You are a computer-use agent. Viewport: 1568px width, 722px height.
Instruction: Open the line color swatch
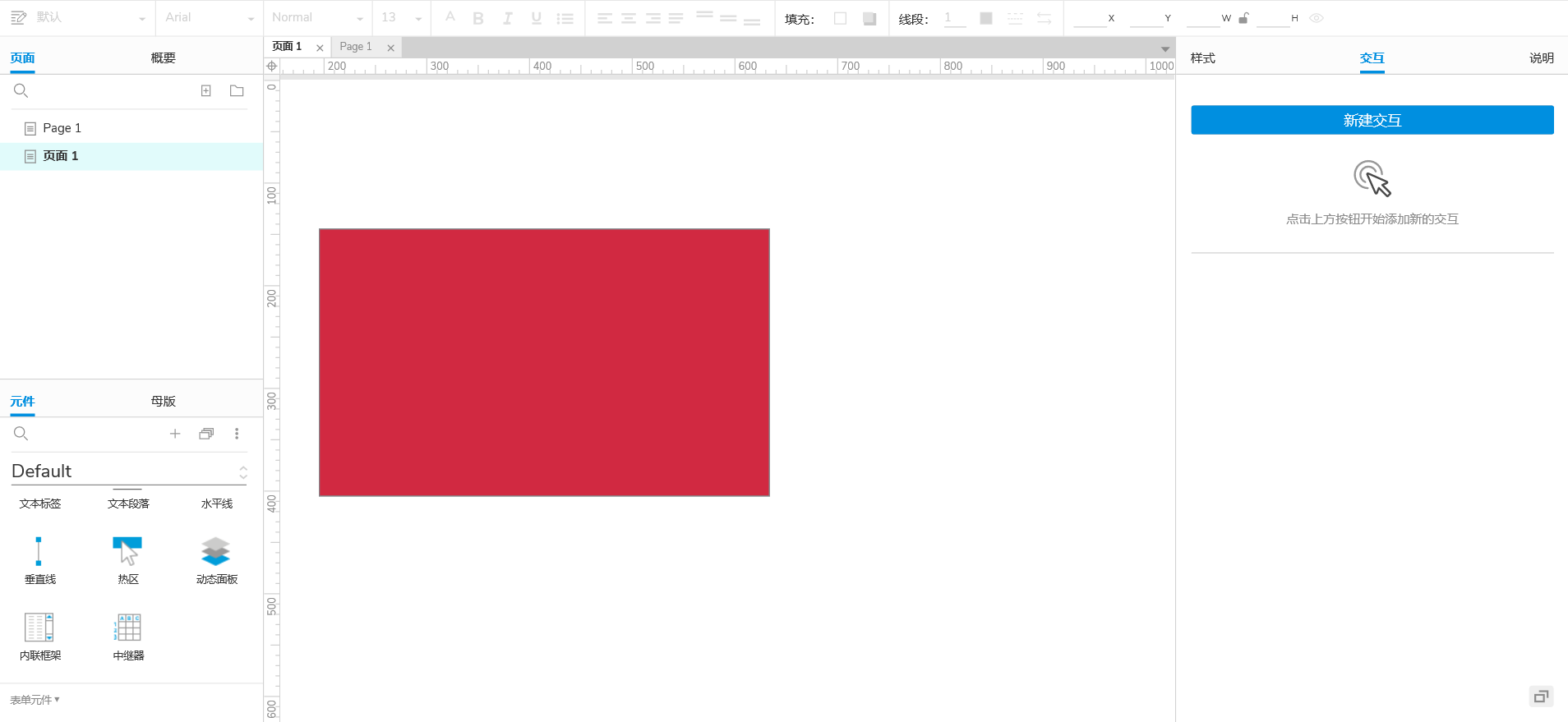click(986, 18)
